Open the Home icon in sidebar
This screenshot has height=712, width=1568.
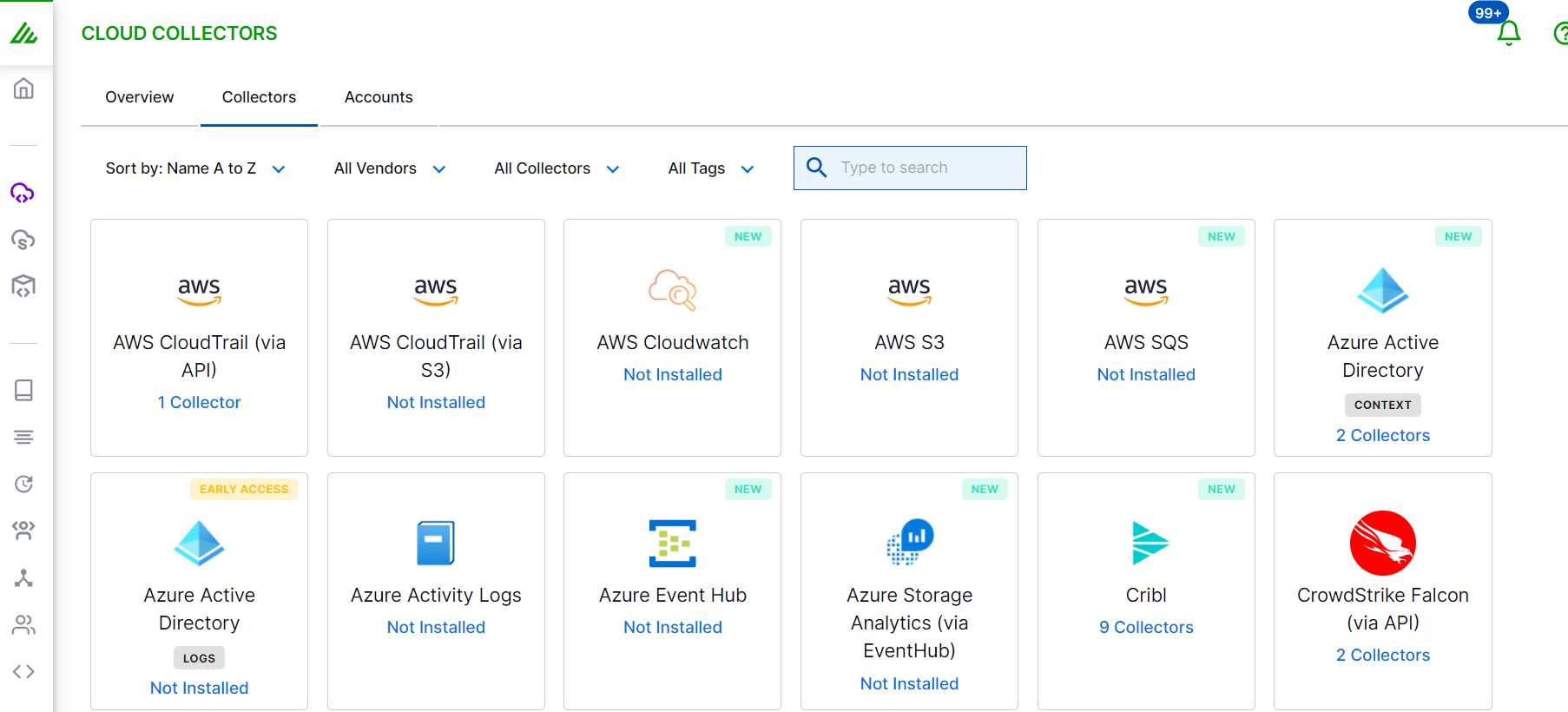click(23, 89)
